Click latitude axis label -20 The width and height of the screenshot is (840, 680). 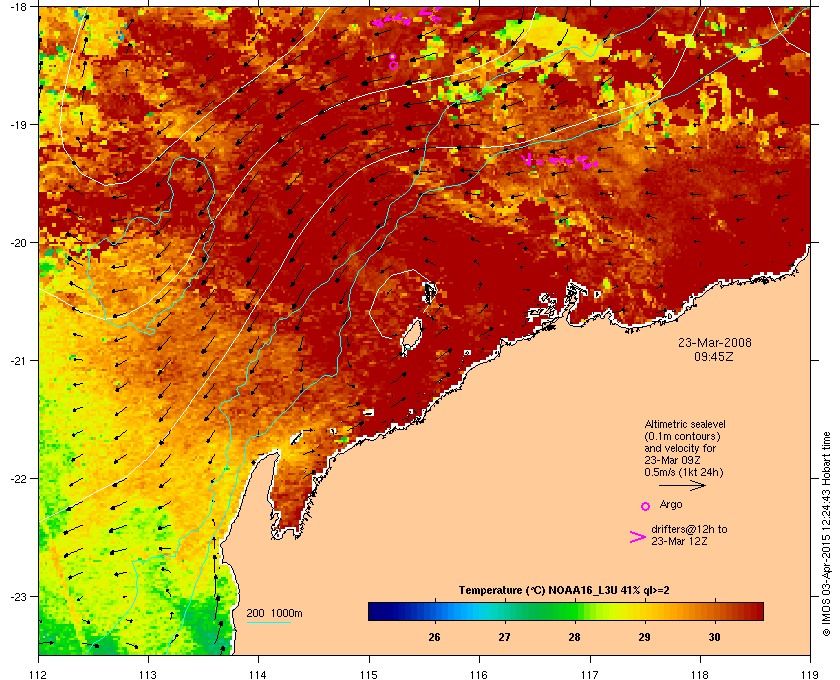(18, 242)
